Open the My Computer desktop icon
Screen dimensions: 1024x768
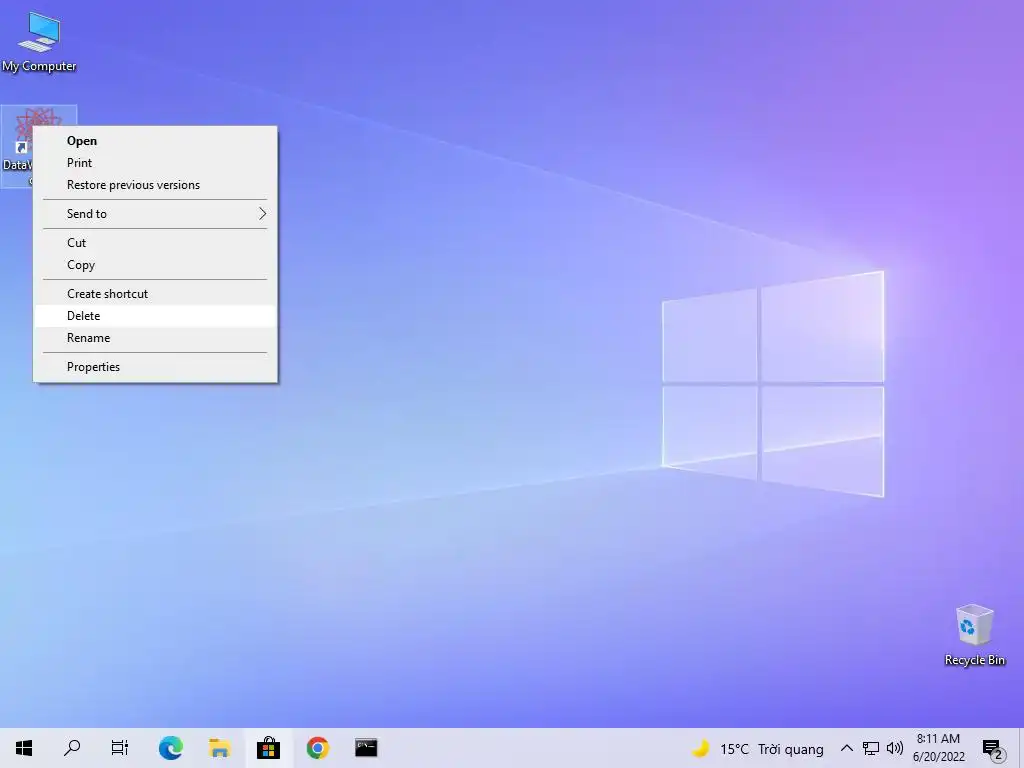[39, 41]
